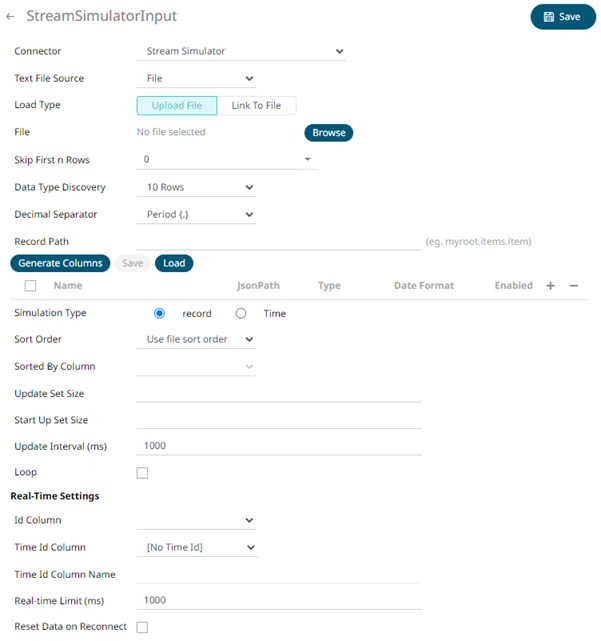
Task: Switch to the Link To File tab
Action: pos(256,105)
